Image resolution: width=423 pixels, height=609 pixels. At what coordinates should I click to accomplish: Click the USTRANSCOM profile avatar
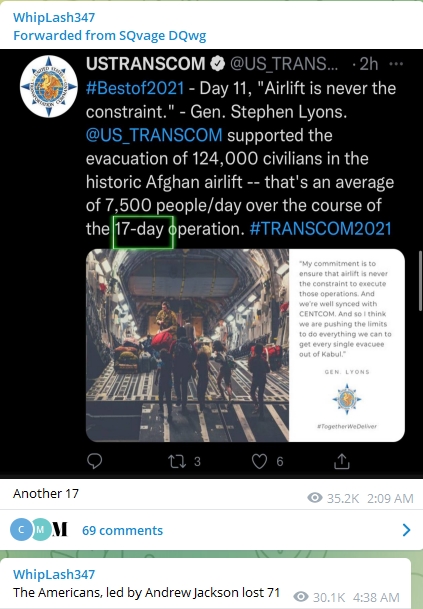tap(49, 86)
